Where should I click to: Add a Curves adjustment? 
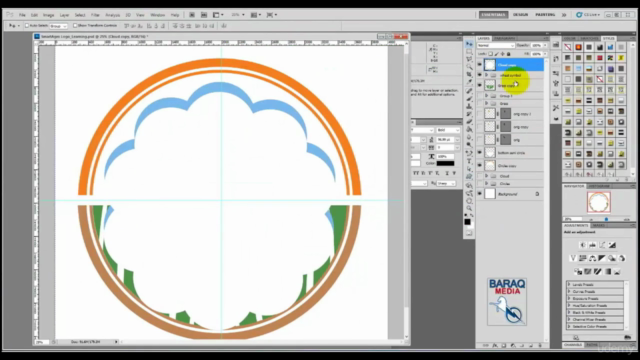602,245
